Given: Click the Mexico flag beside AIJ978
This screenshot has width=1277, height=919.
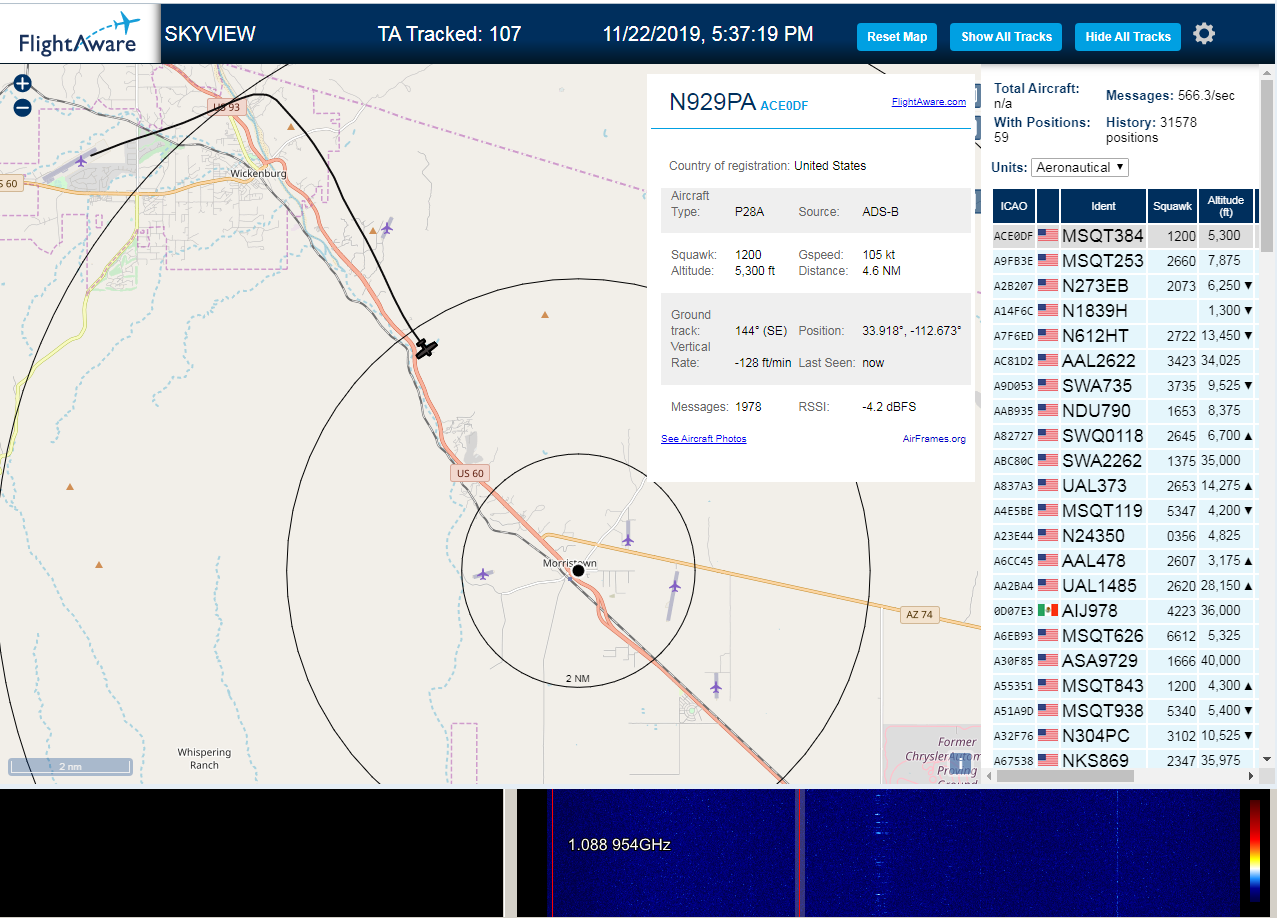Looking at the screenshot, I should (x=1048, y=610).
